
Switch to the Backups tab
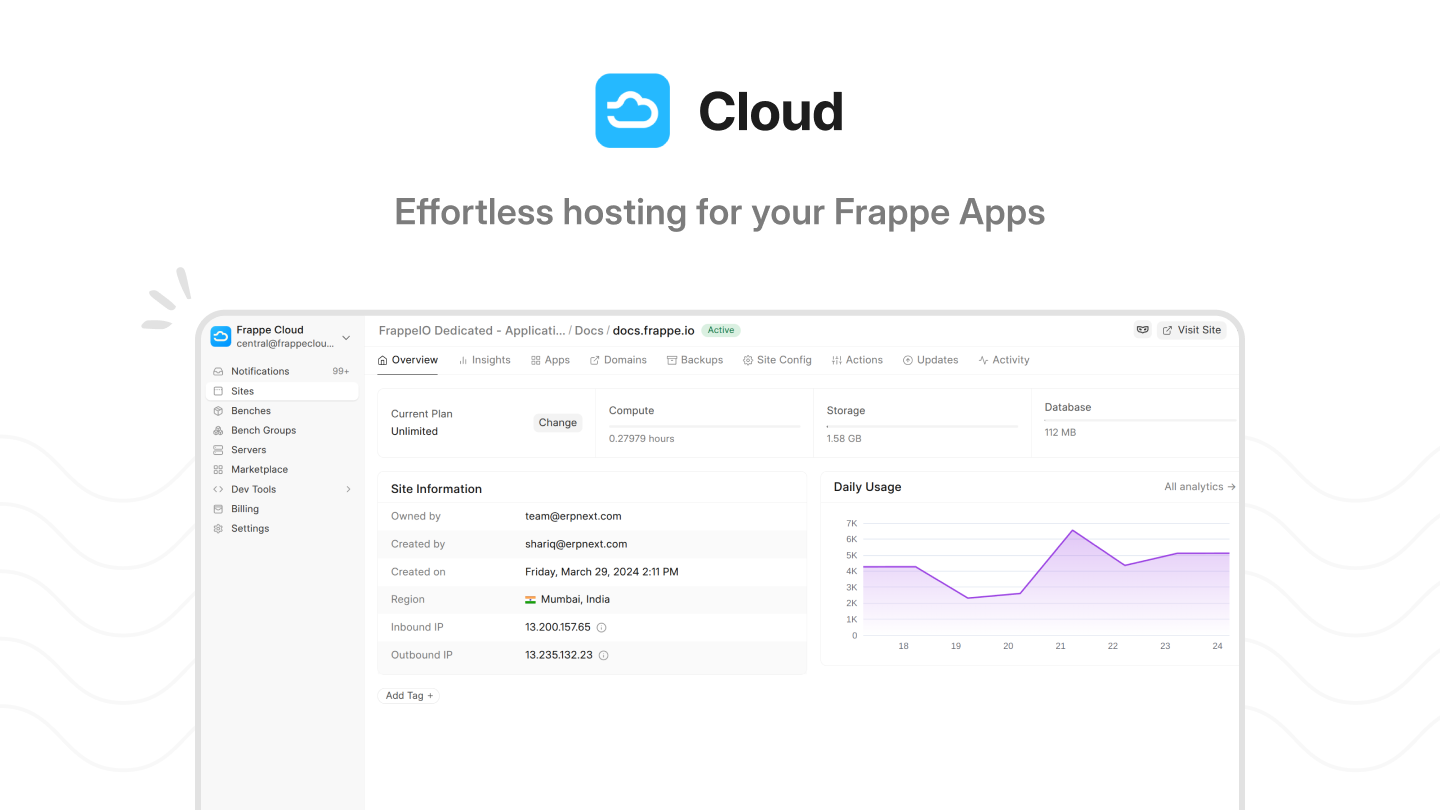(695, 360)
